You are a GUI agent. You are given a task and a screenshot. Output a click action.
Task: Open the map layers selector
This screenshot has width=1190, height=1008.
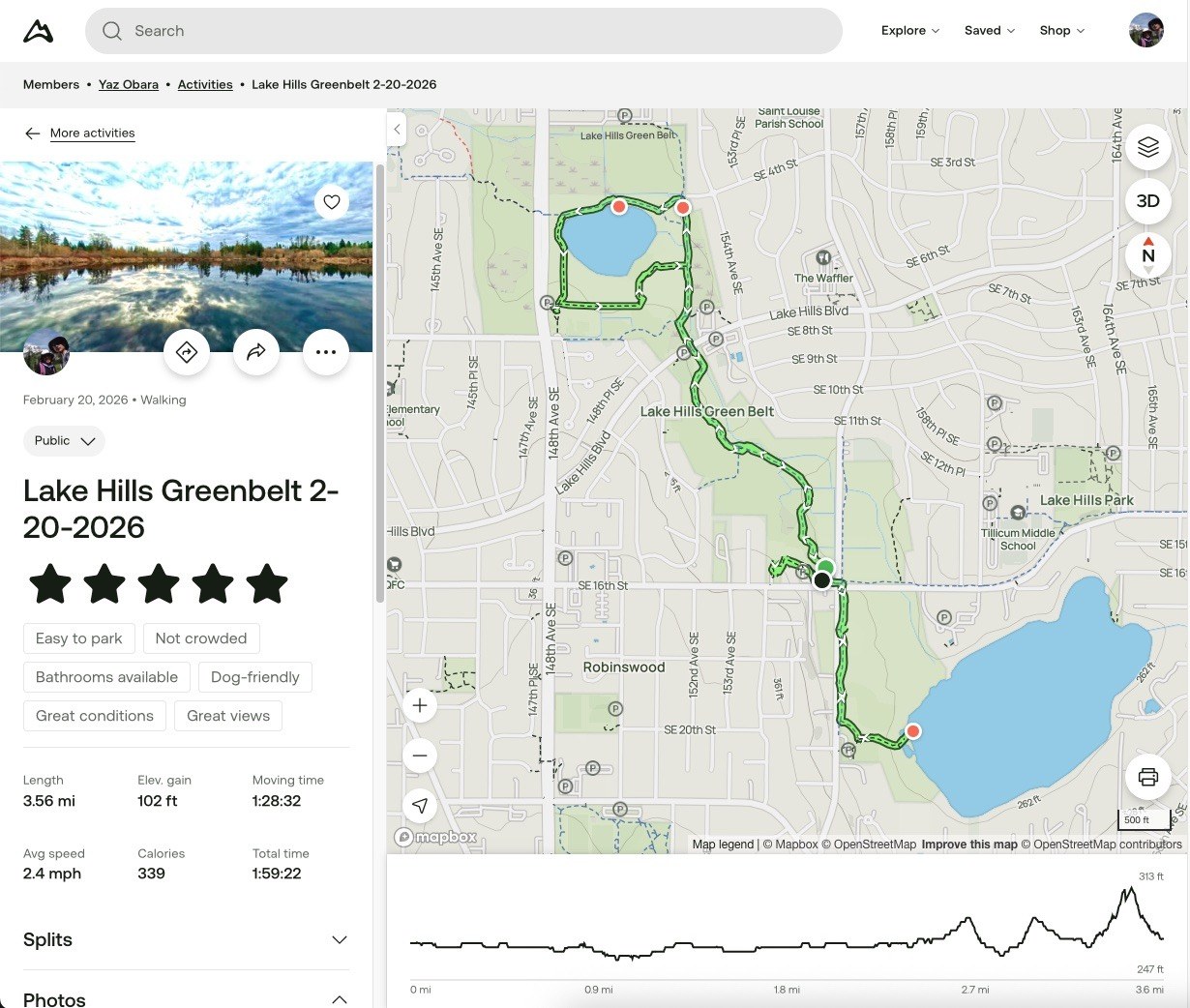point(1147,147)
